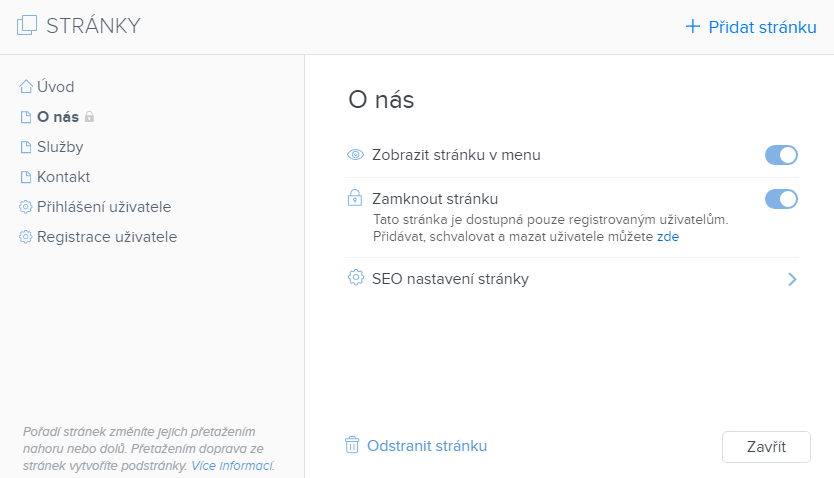The height and width of the screenshot is (478, 834).
Task: Click the home icon next to Úvod
Action: coord(26,87)
